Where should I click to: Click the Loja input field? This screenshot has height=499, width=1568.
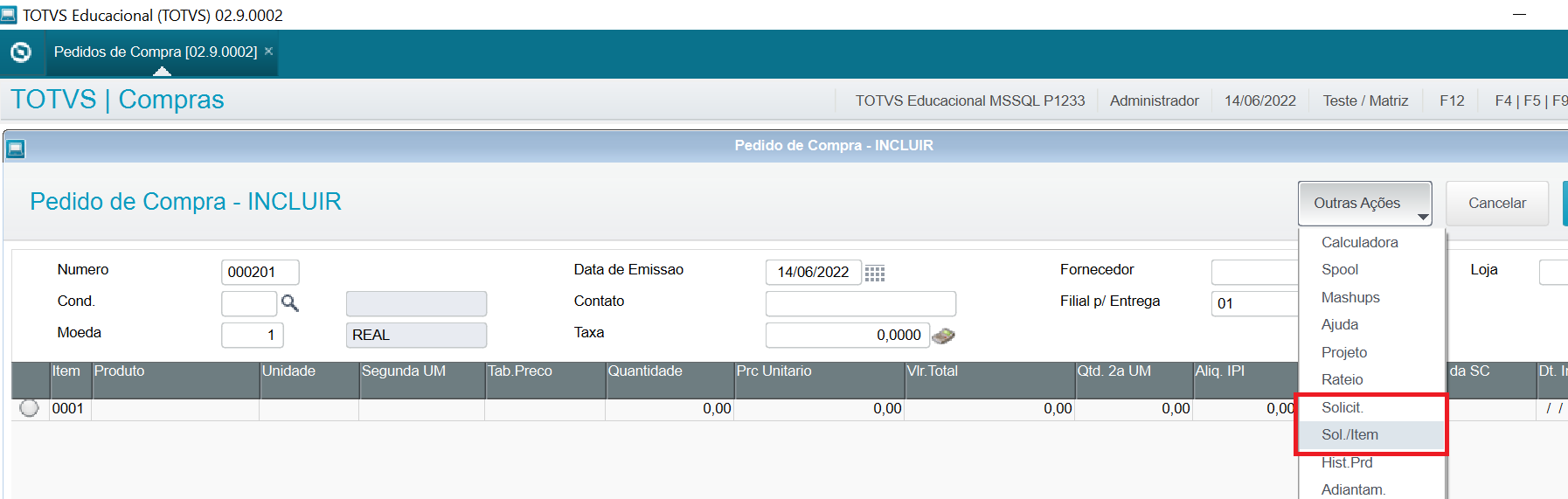coord(1553,272)
